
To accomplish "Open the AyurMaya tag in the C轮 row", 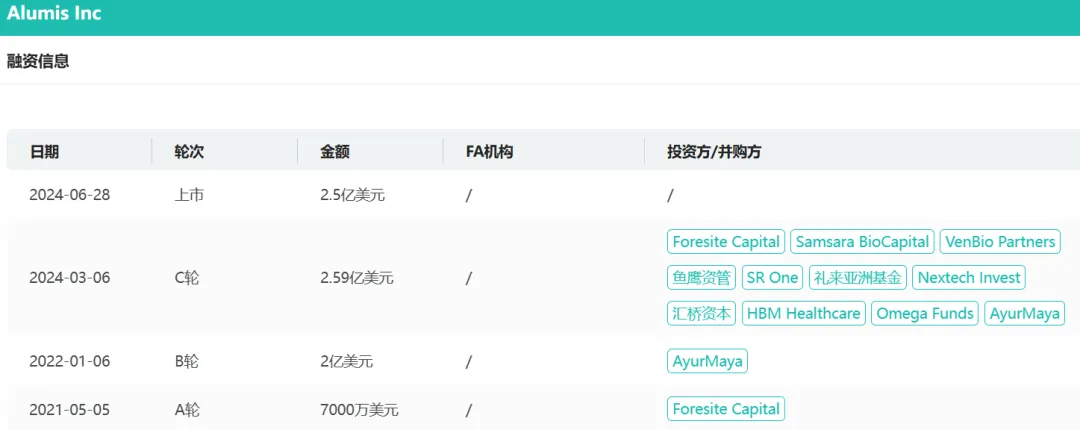I will point(1024,314).
